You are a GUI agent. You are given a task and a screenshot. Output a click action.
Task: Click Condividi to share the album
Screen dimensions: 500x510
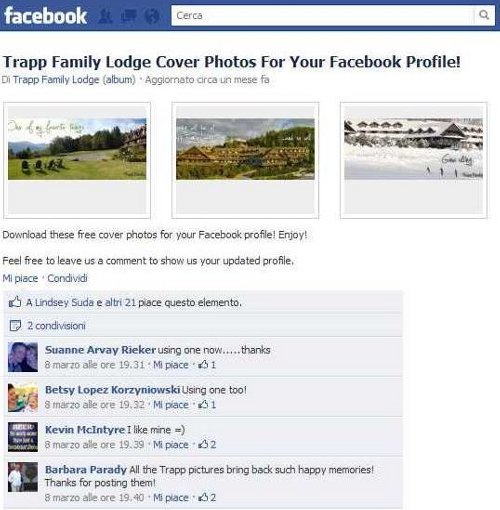pos(67,278)
